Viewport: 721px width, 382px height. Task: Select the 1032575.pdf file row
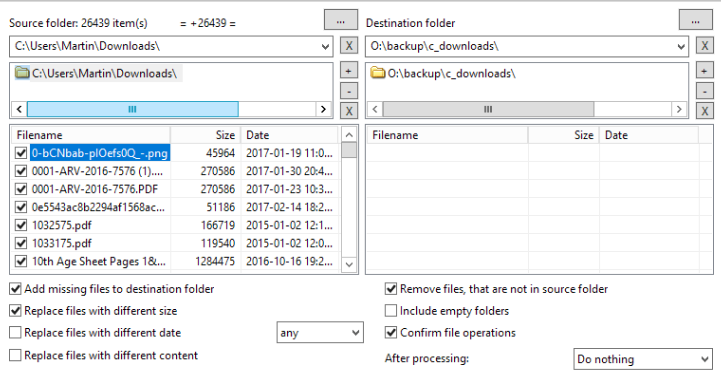(175, 225)
